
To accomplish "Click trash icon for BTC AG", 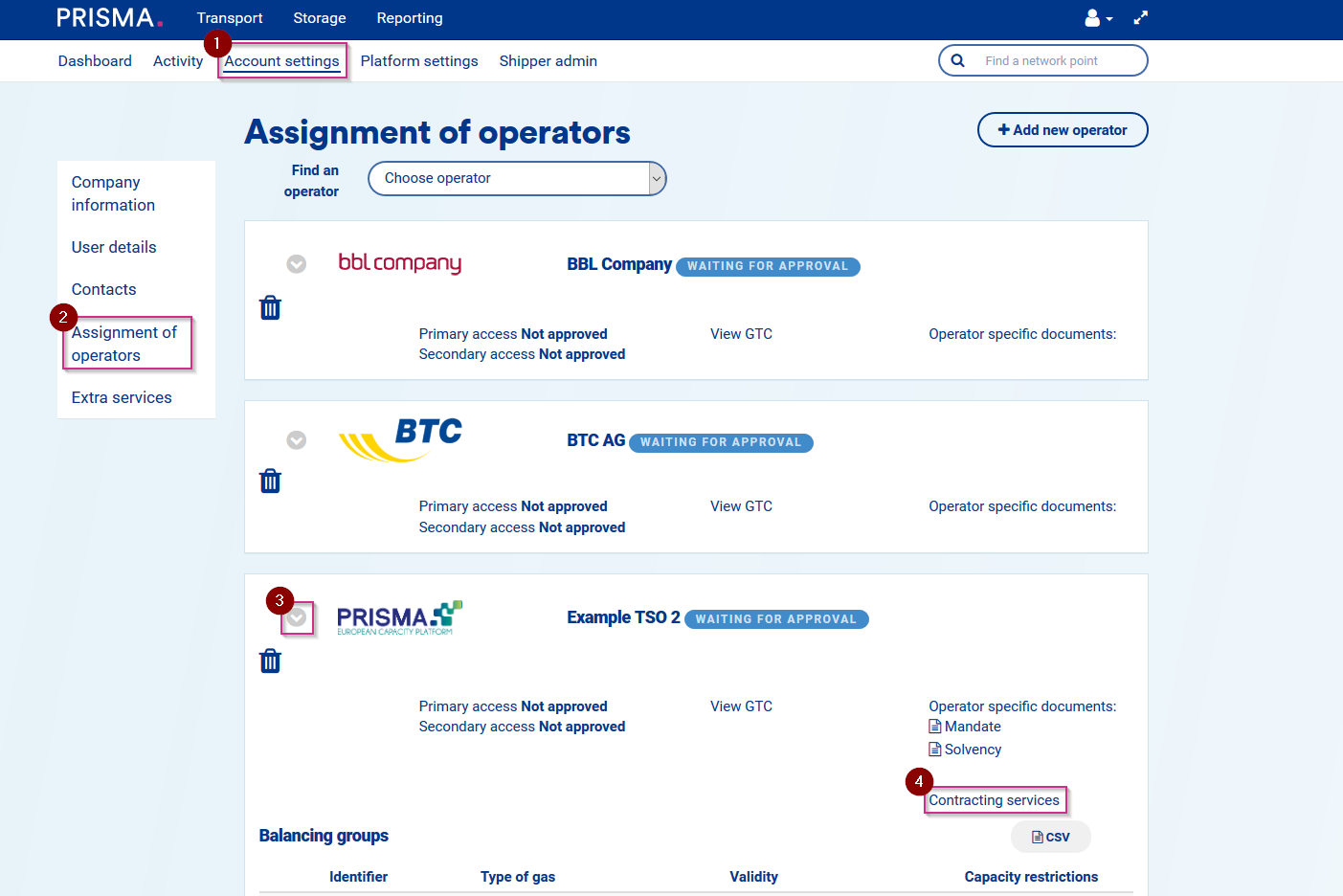I will coord(270,481).
